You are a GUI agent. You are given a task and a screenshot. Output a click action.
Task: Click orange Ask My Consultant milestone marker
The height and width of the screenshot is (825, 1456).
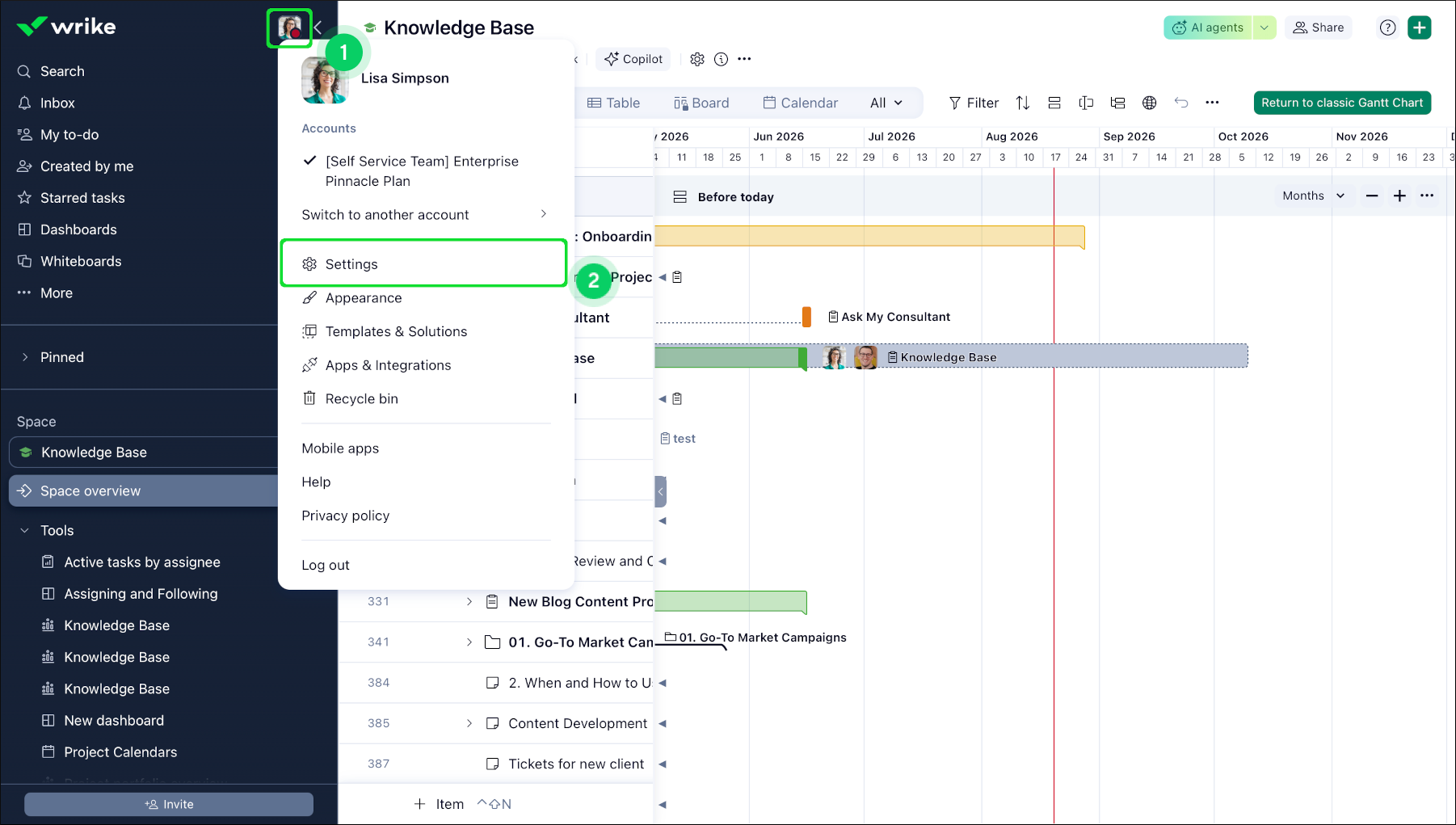tap(806, 317)
